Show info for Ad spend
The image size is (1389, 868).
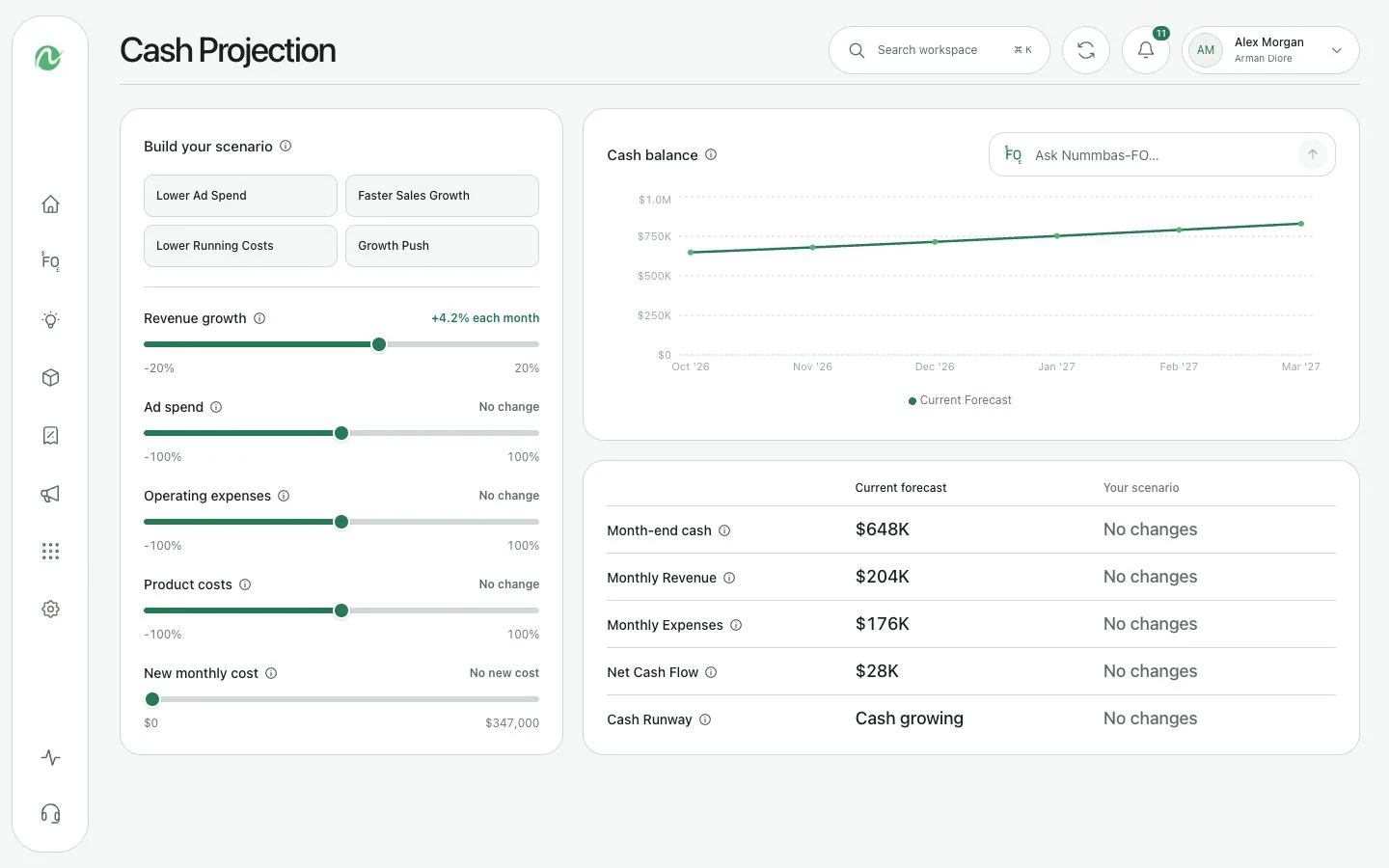[216, 407]
